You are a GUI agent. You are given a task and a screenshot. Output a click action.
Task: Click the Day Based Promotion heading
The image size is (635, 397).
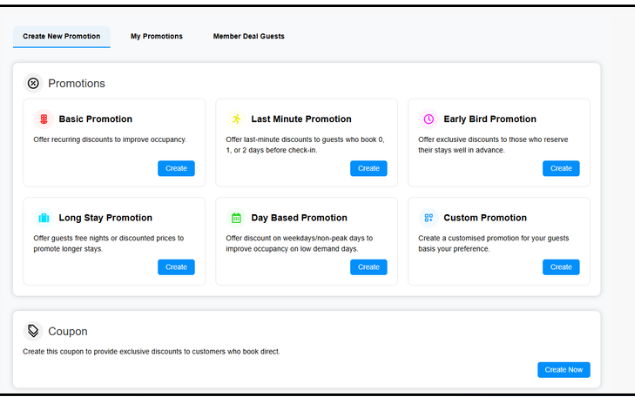point(299,218)
